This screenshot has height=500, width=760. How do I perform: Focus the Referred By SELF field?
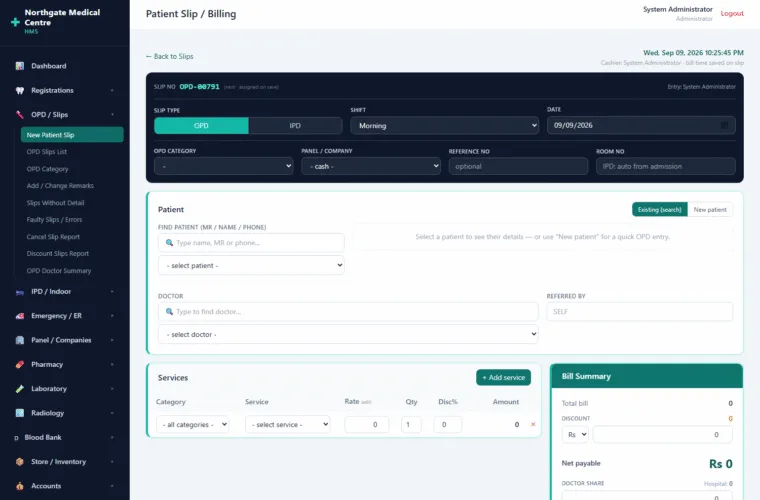(x=640, y=312)
